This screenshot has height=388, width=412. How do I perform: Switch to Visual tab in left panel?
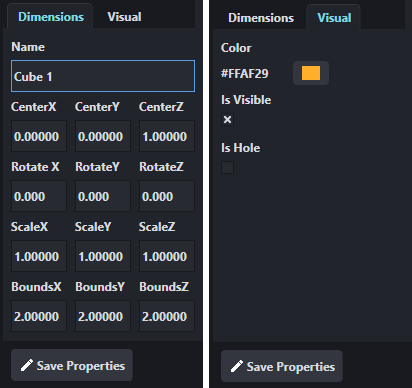point(124,17)
